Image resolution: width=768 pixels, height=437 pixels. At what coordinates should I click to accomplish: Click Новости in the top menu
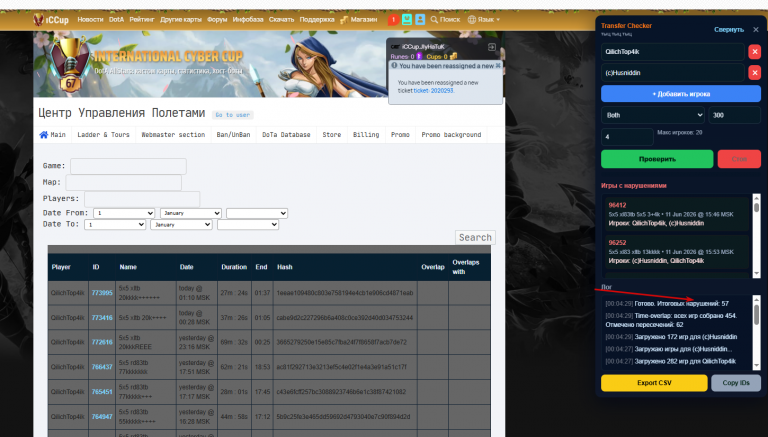click(91, 20)
